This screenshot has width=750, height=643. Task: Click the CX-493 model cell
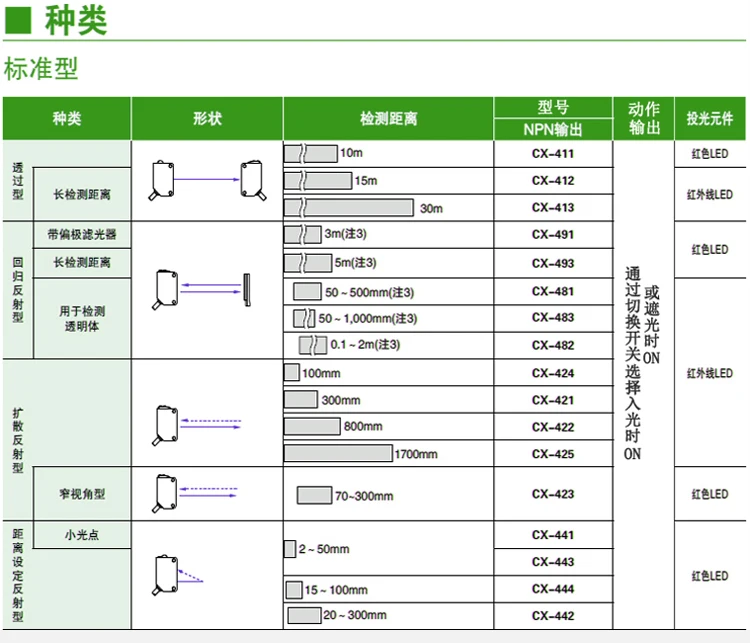(x=552, y=263)
